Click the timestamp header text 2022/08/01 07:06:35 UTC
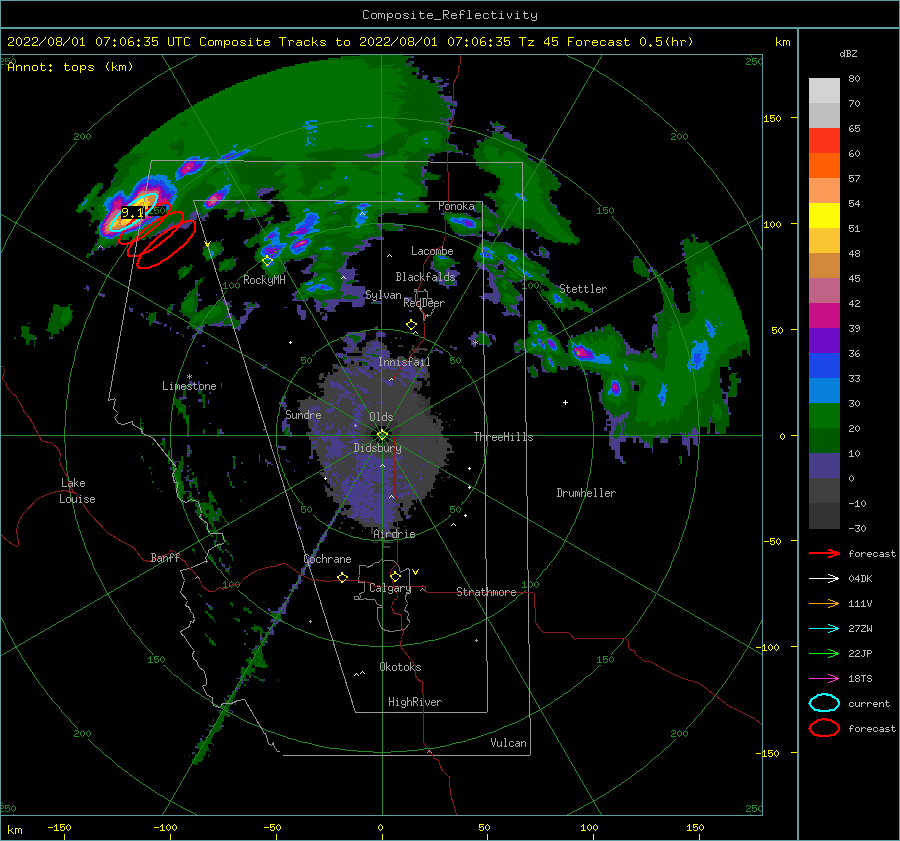Image resolution: width=900 pixels, height=841 pixels. pos(99,42)
